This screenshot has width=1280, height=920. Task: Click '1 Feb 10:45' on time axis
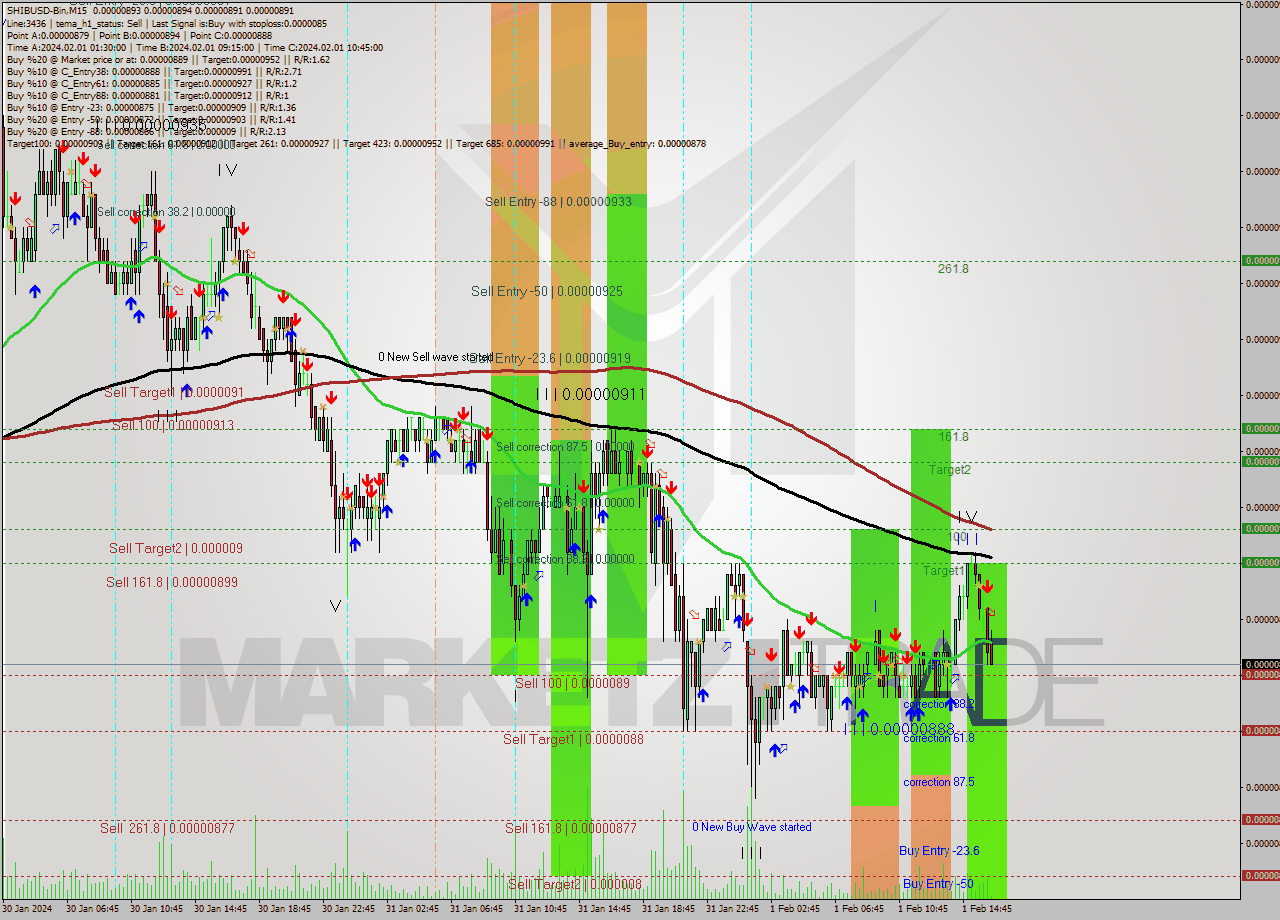[923, 909]
